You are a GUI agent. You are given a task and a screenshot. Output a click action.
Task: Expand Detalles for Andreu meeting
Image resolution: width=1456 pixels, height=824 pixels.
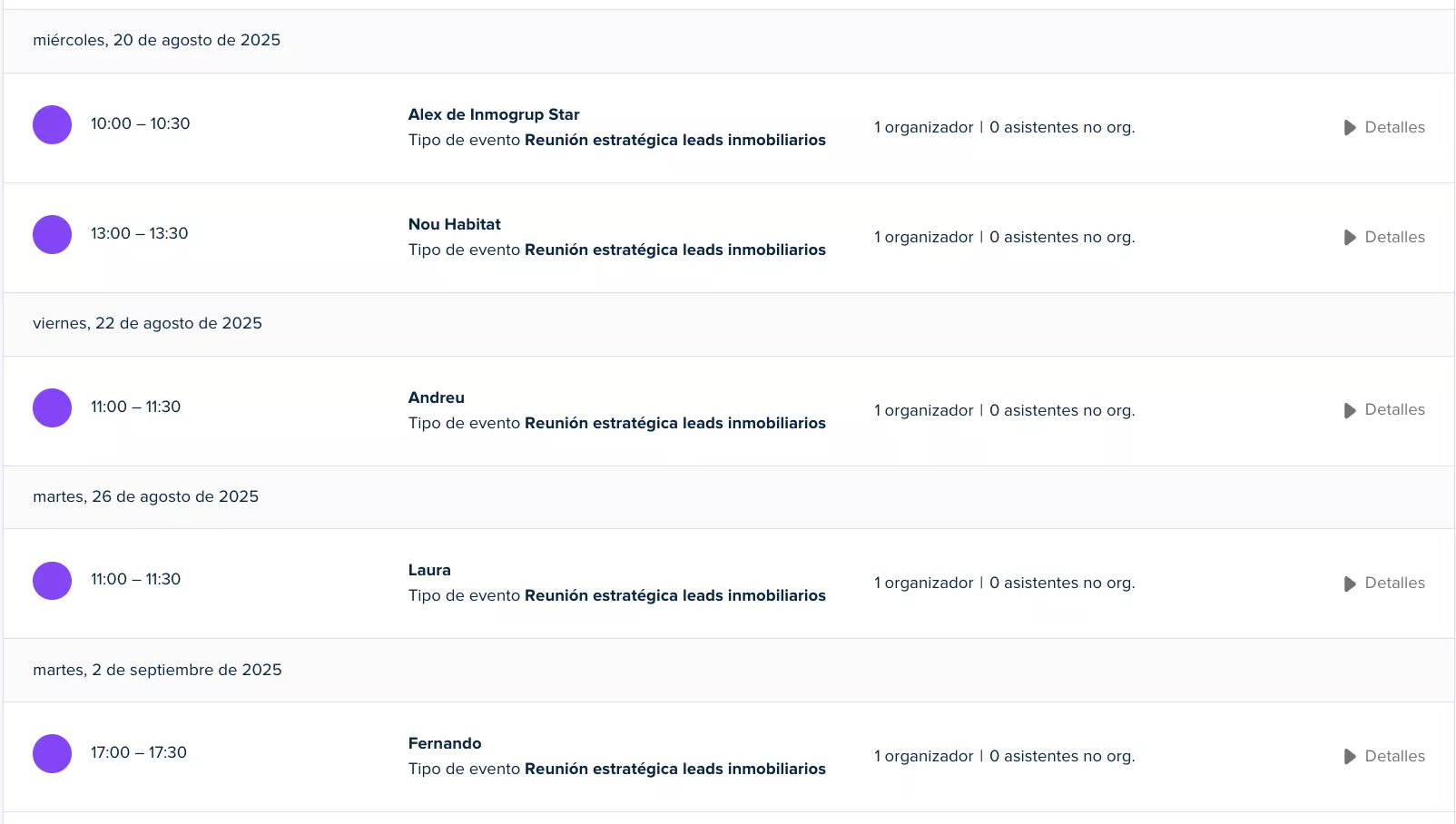coord(1384,410)
